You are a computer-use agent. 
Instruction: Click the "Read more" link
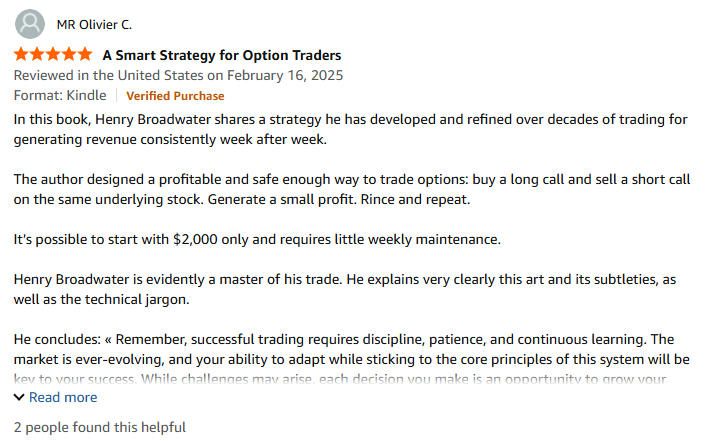click(63, 397)
